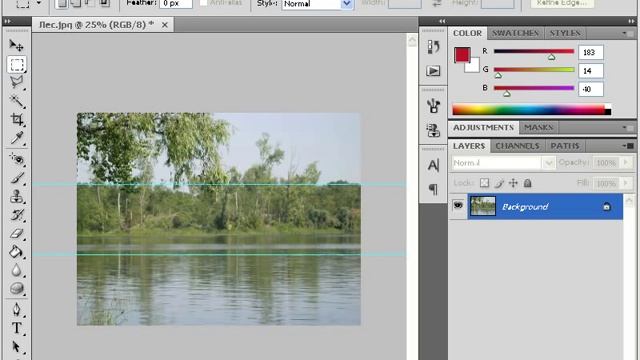Switch to the Channels tab

point(517,146)
